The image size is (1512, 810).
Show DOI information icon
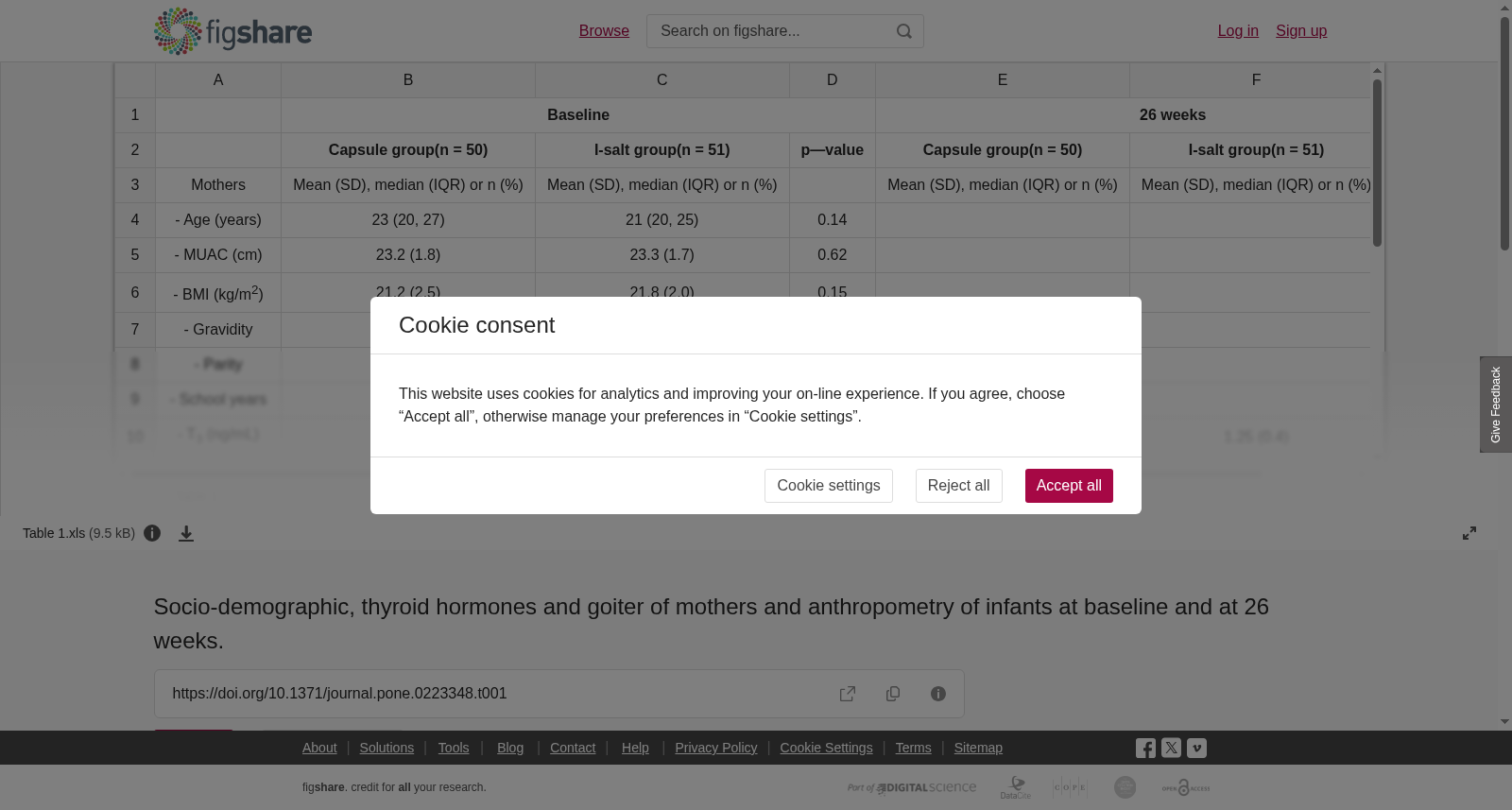coord(938,694)
